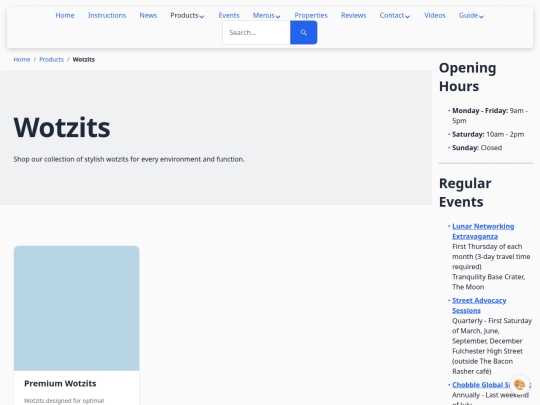This screenshot has width=540, height=405.
Task: Open the Chobble Global event link
Action: tap(481, 385)
